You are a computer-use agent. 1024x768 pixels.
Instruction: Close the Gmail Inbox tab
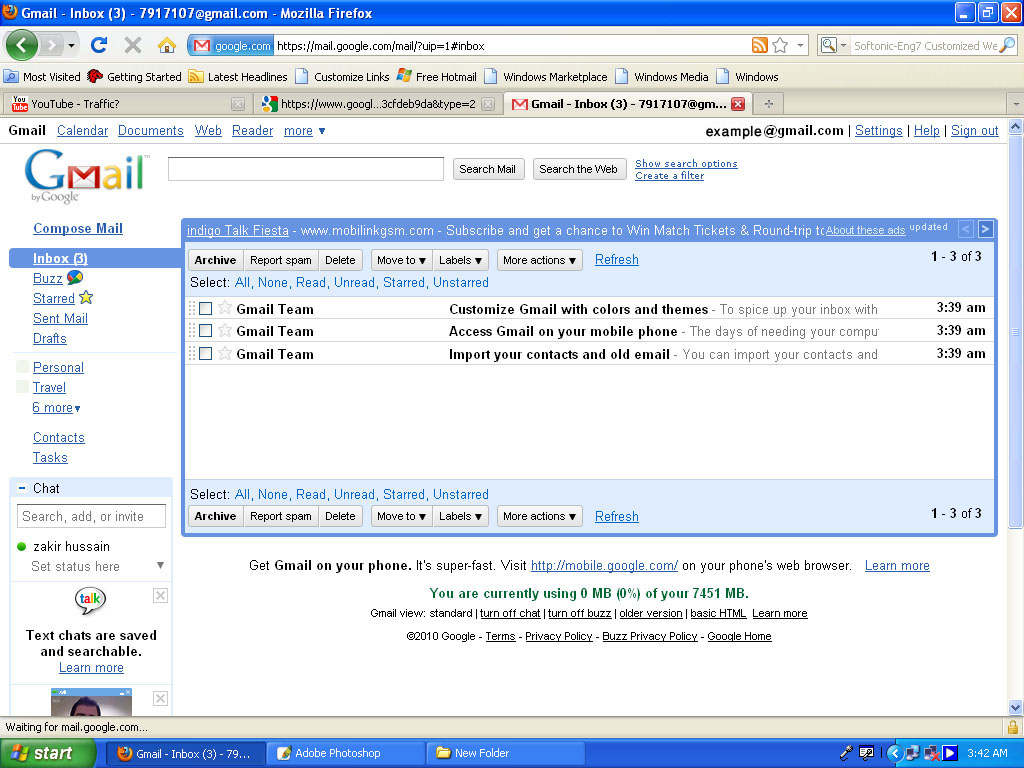738,104
